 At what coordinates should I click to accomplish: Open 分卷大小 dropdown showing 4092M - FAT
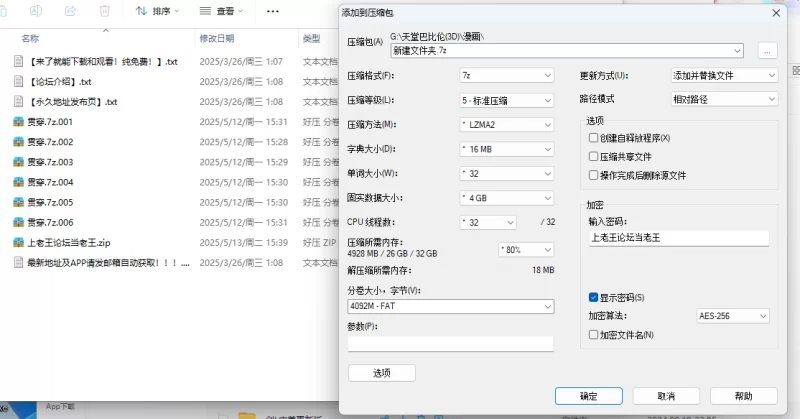(x=451, y=306)
